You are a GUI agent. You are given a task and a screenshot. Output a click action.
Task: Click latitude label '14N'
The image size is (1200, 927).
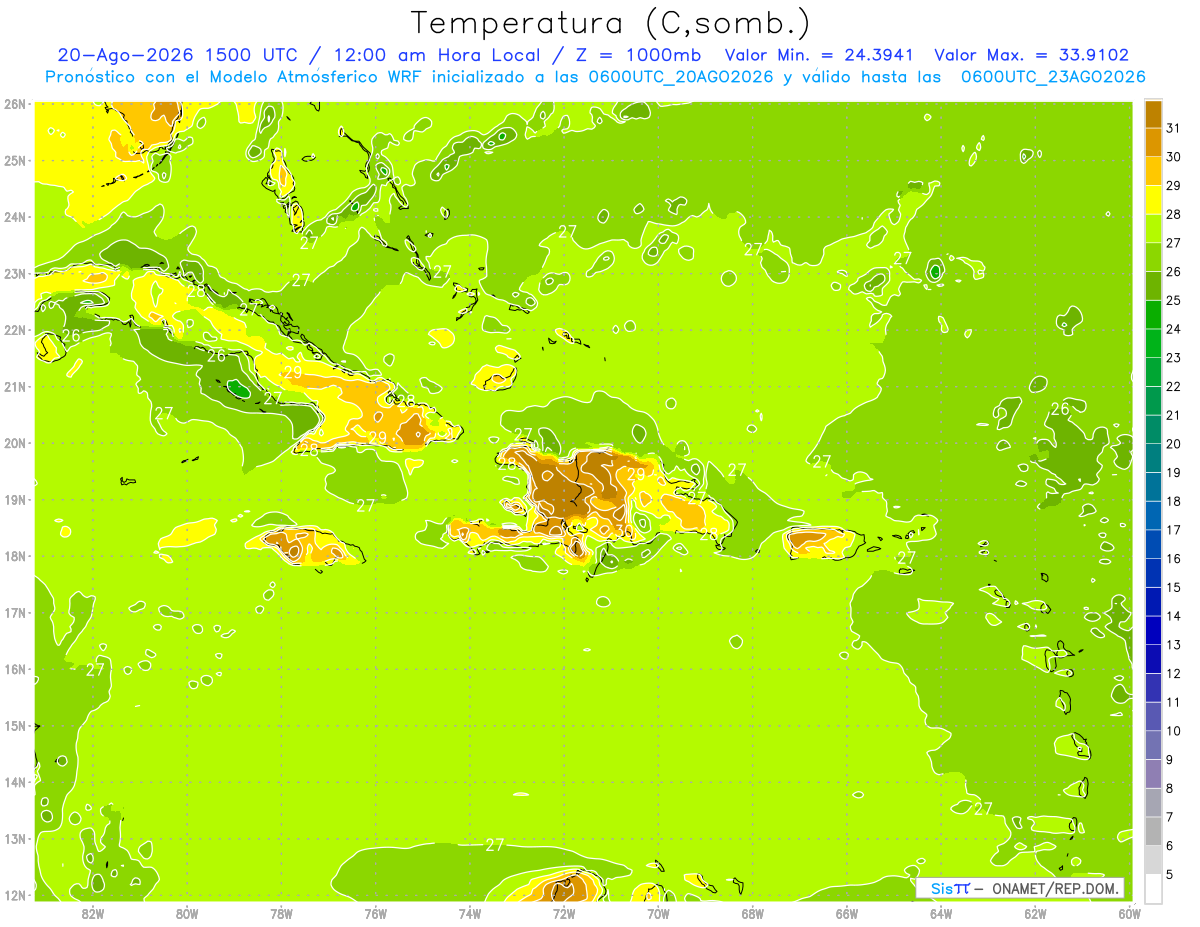coord(15,782)
